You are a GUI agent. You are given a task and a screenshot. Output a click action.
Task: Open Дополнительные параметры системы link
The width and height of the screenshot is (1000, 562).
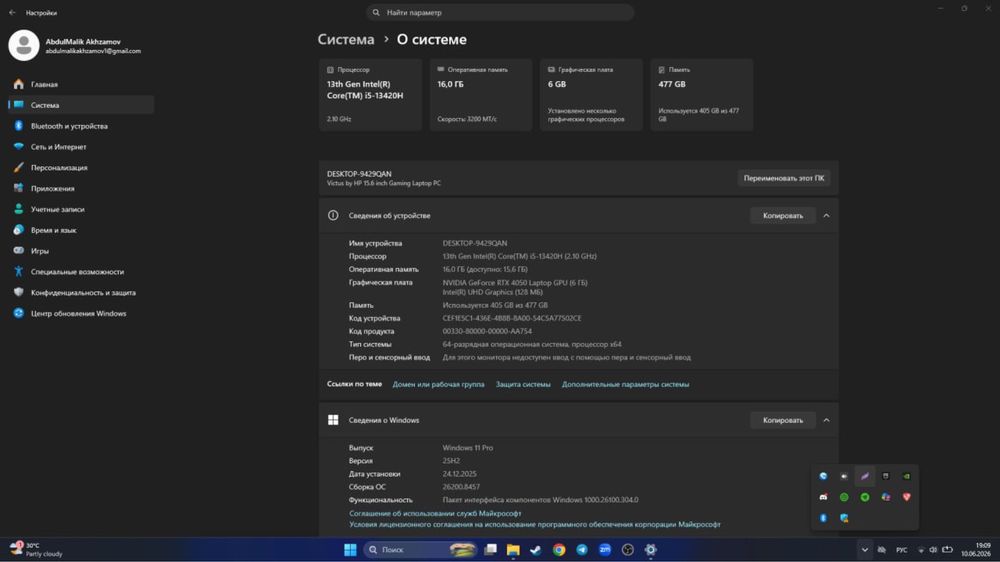point(625,384)
